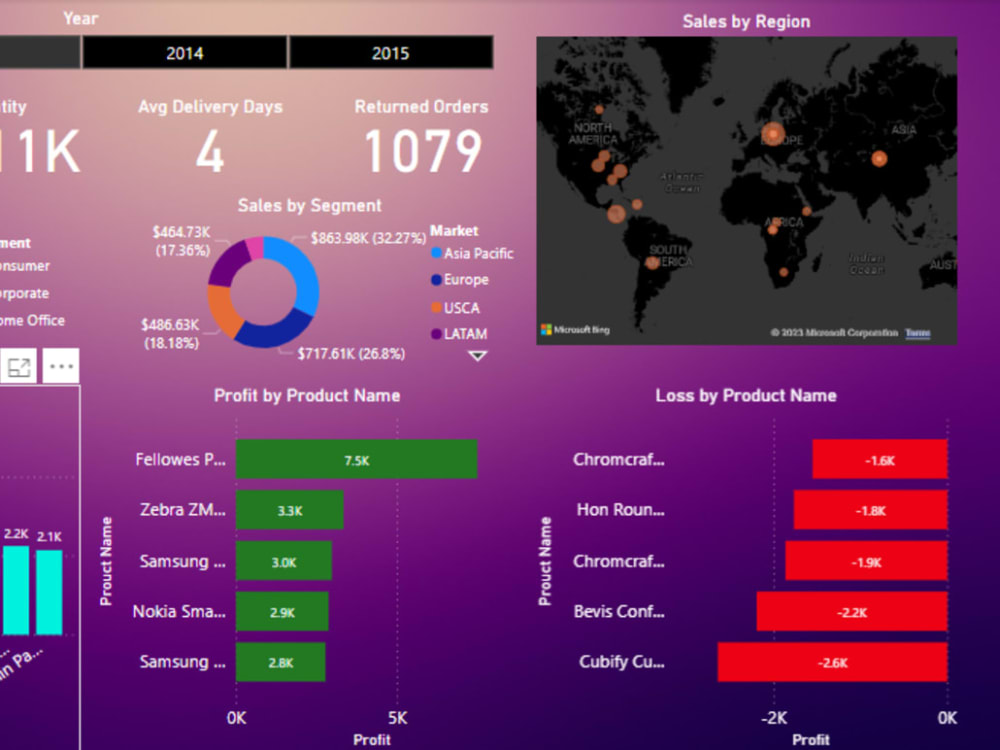Click the Fellowes 7.5K profit bar
1000x750 pixels.
click(x=356, y=459)
